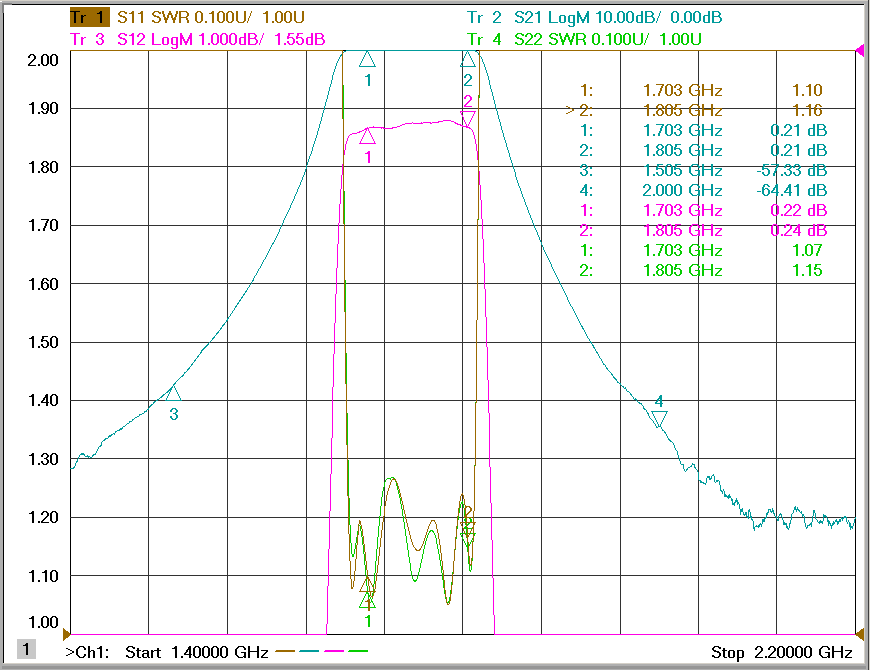The height and width of the screenshot is (670, 871).
Task: Select the Tr 1 S11 SWR trace label
Action: point(187,17)
